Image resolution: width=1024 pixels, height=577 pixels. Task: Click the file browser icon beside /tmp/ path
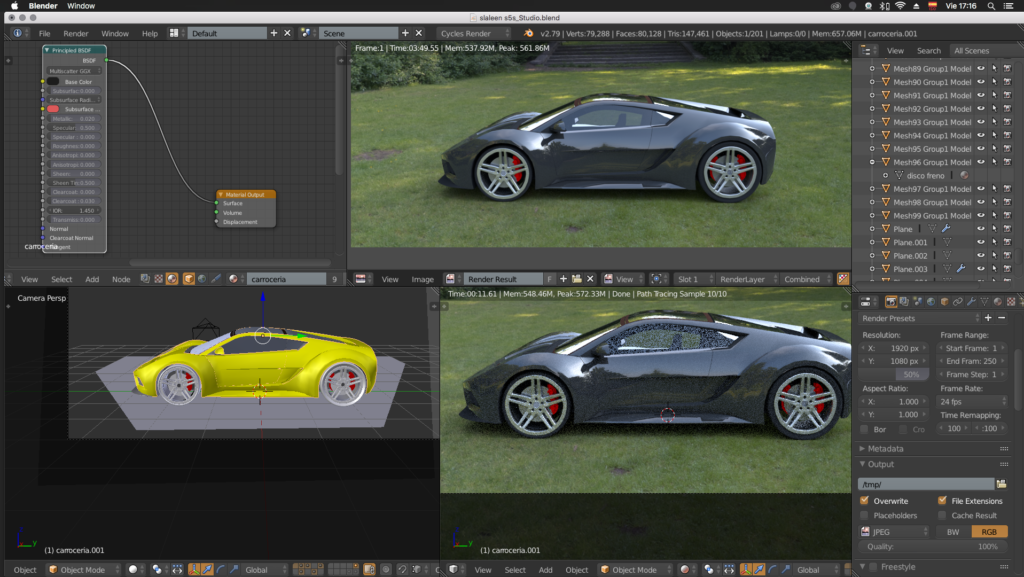coord(1000,484)
